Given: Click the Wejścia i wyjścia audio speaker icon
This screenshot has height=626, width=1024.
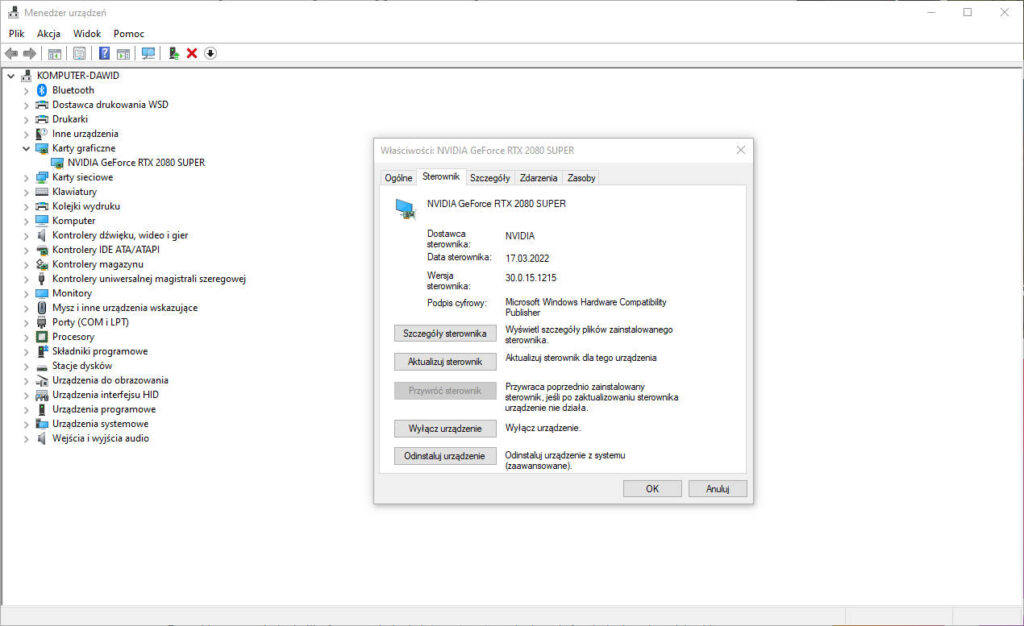Looking at the screenshot, I should tap(42, 439).
